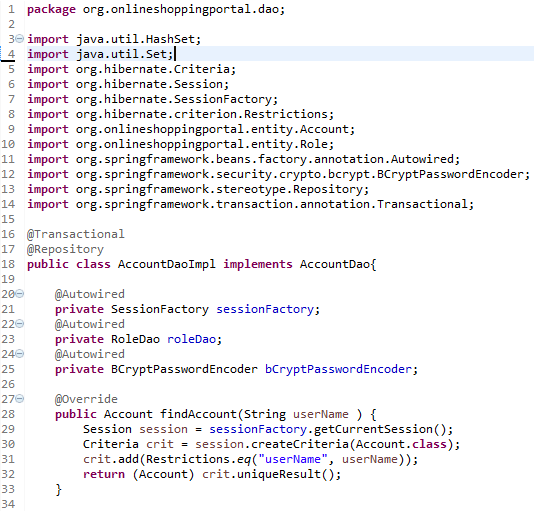Click 'uniqueResult()' call
Screen dimensions: 534x511
click(285, 474)
